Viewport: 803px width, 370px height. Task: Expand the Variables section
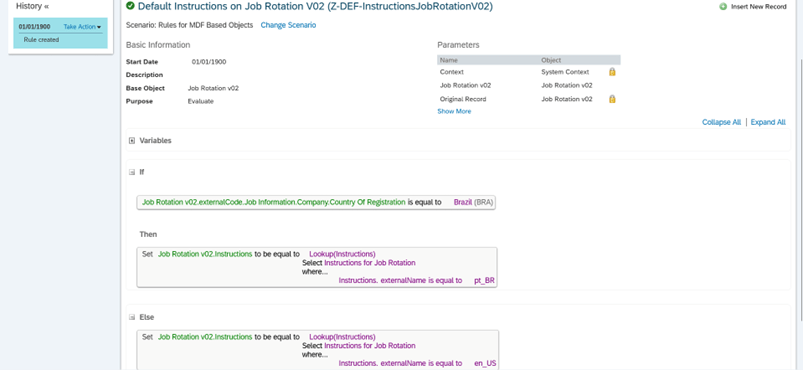coord(132,140)
